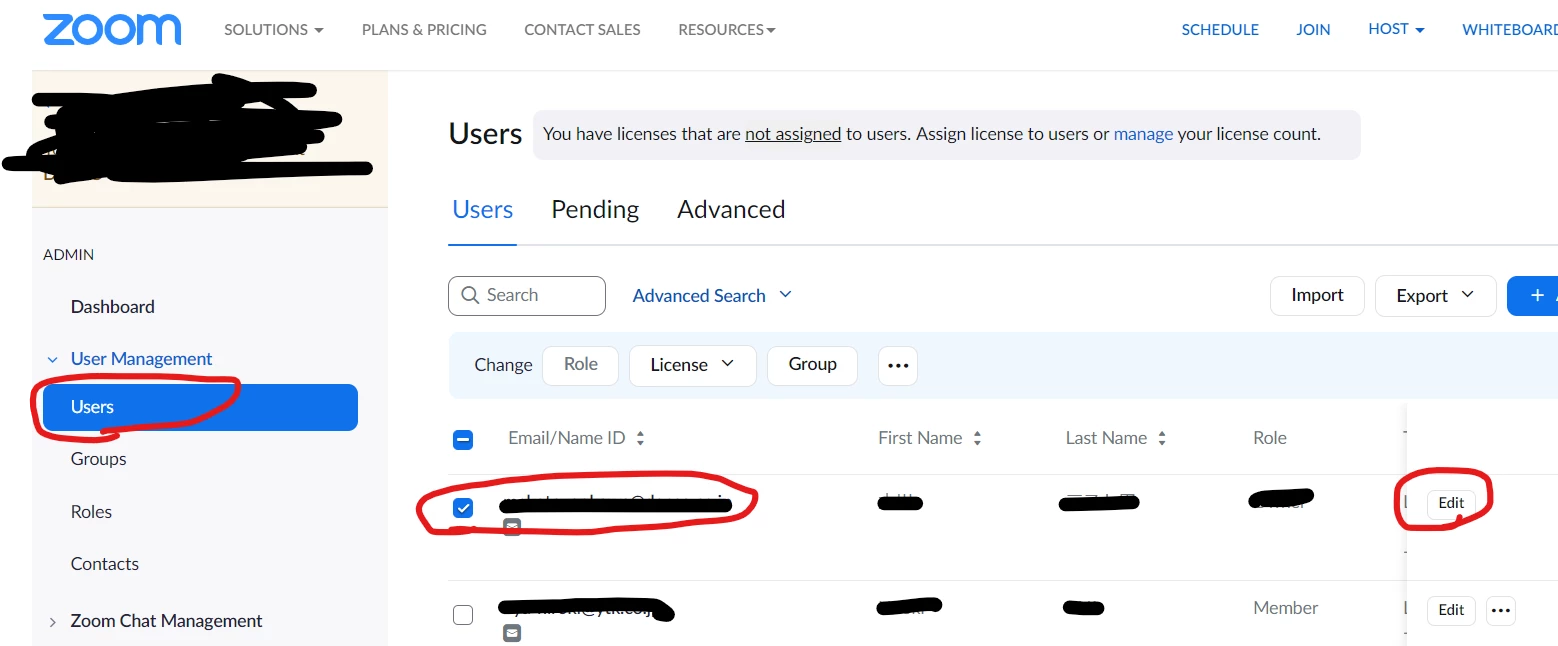Screen dimensions: 1558x646
Task: Check the second user's checkbox
Action: pyautogui.click(x=463, y=615)
